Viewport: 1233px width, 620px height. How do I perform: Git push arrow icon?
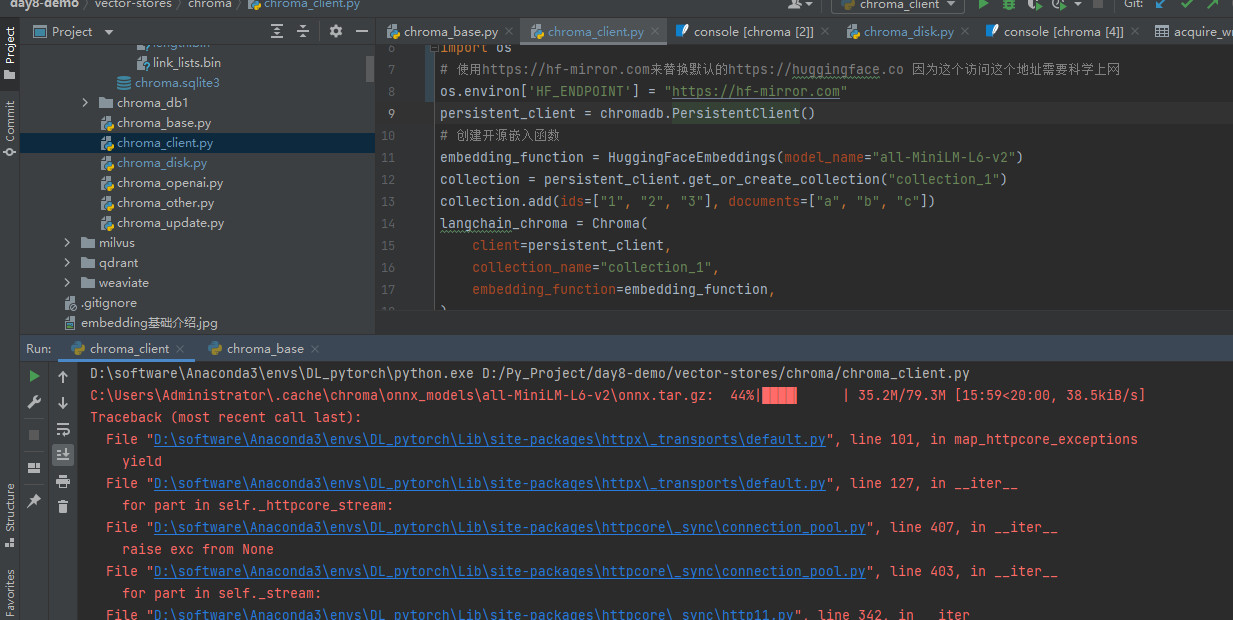(x=1213, y=5)
